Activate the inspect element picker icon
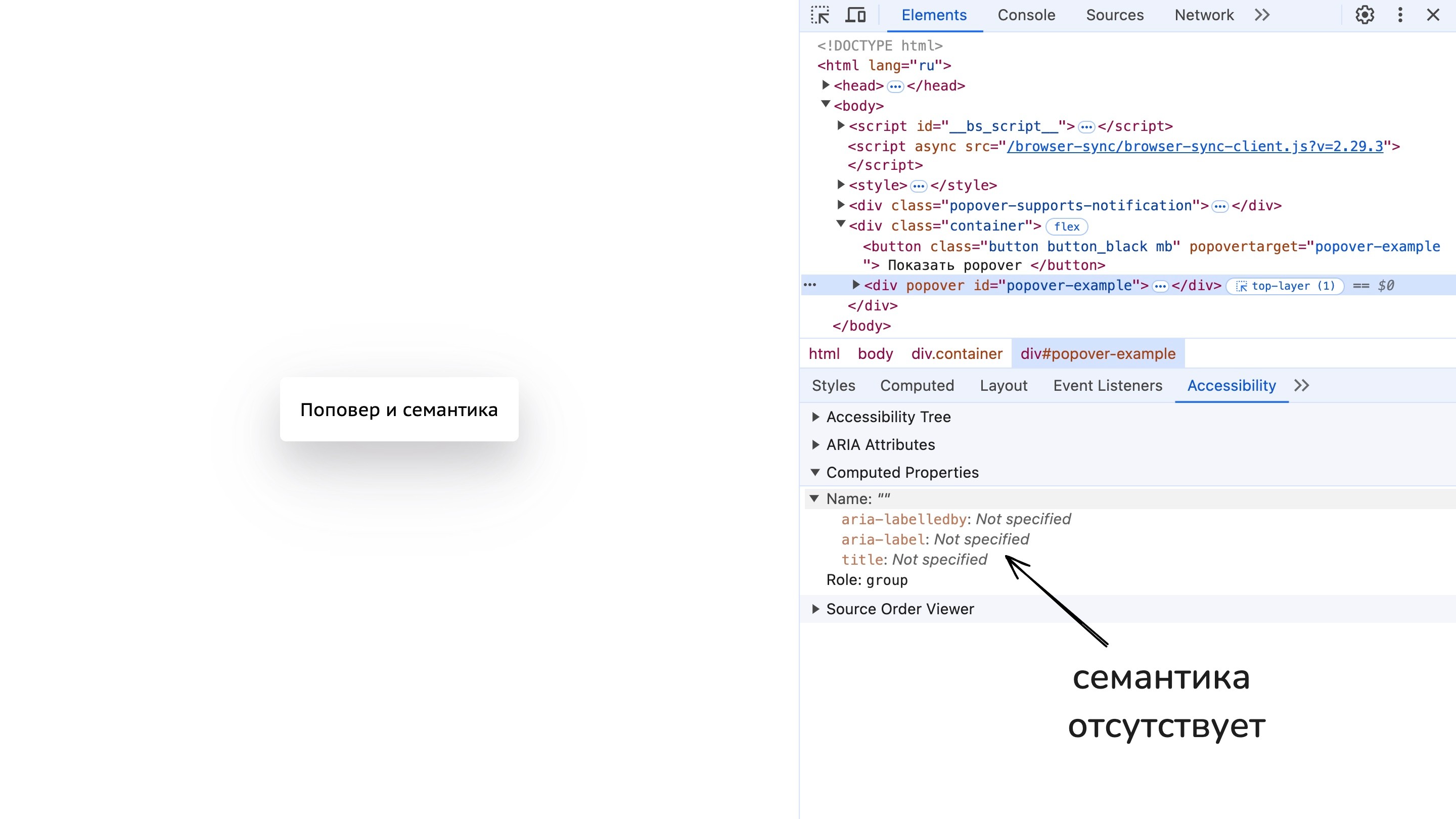 [x=820, y=15]
